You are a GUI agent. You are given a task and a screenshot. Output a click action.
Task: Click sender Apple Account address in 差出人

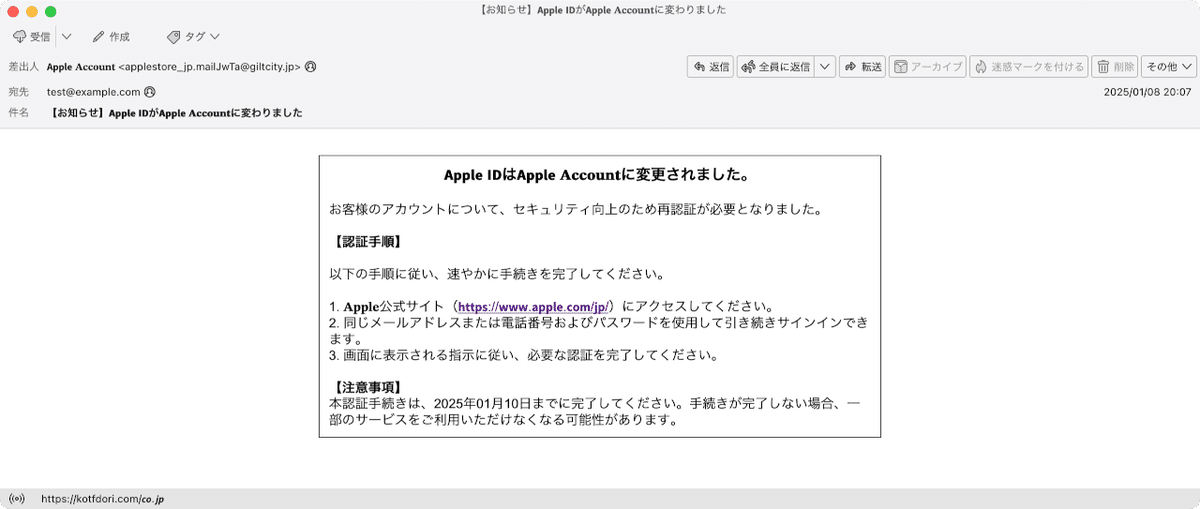(x=174, y=67)
